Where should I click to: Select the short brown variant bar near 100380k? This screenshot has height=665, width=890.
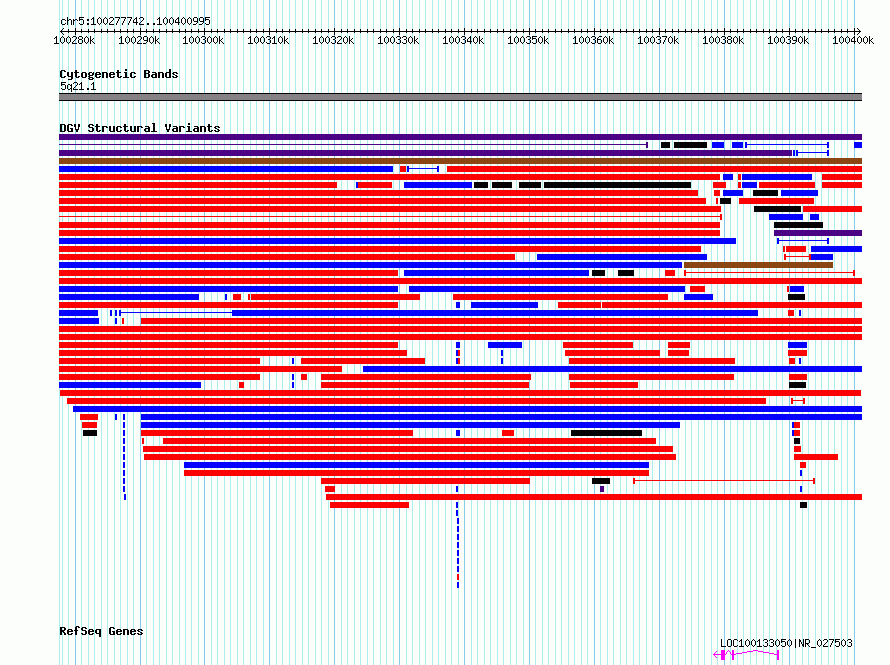point(758,265)
